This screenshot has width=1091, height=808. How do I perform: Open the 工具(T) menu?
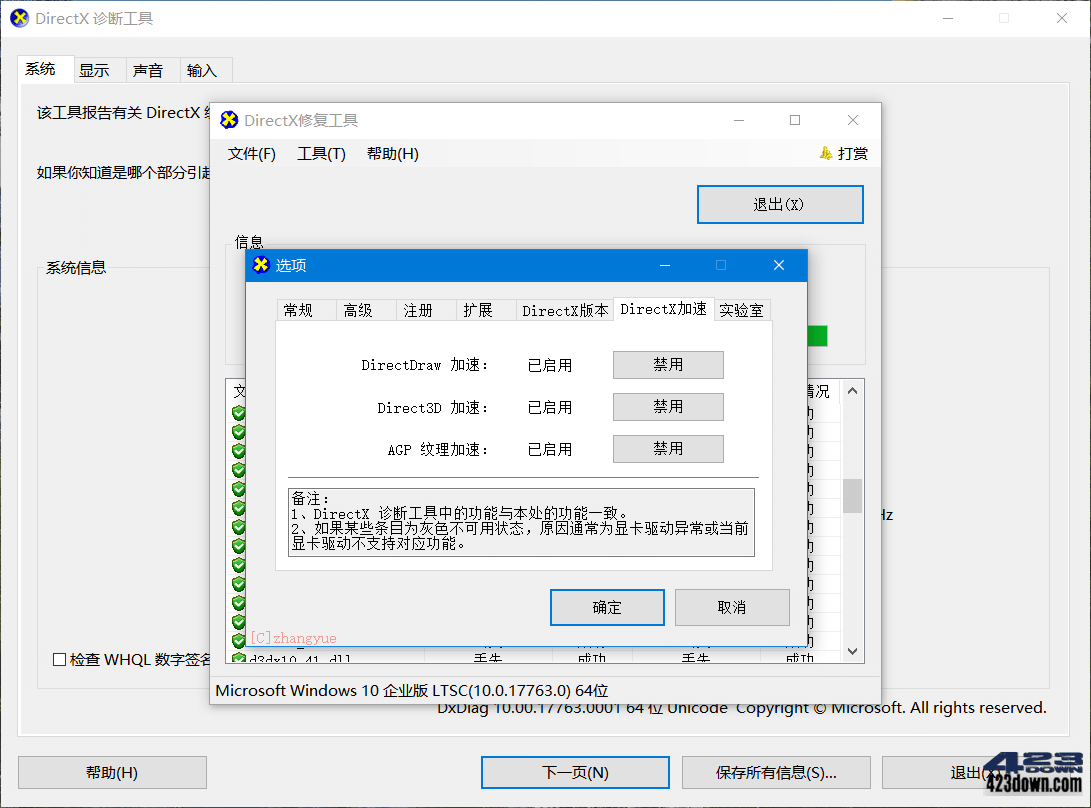point(321,153)
